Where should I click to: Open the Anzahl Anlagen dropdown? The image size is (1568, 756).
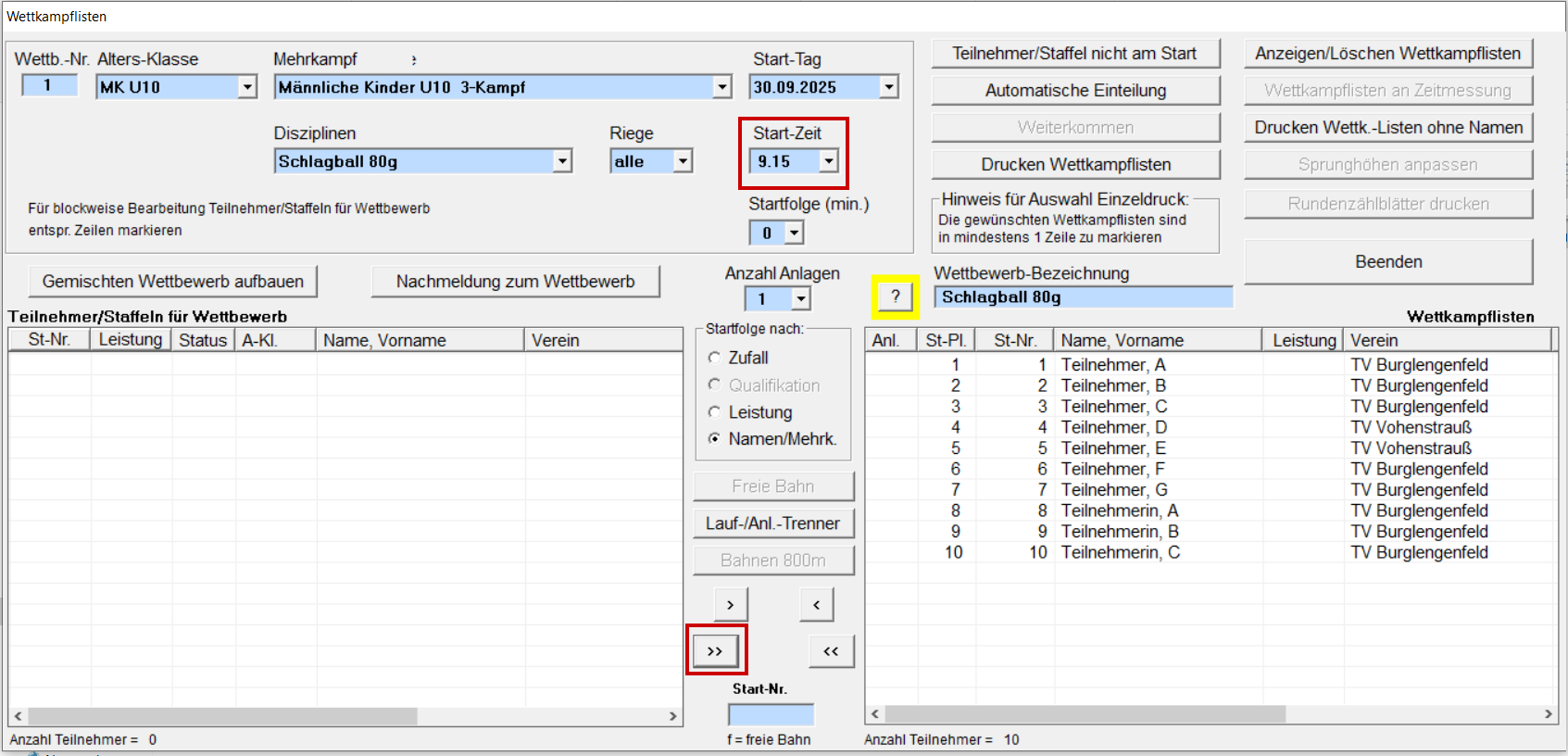pyautogui.click(x=801, y=298)
